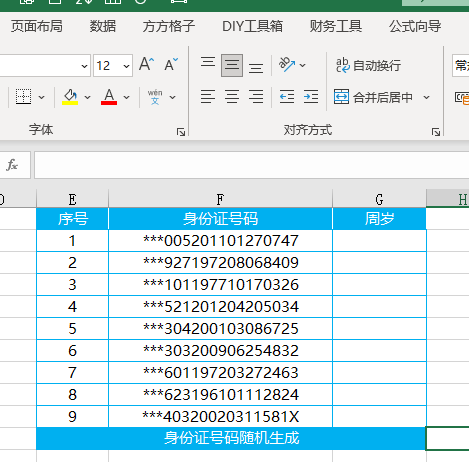The width and height of the screenshot is (469, 462).
Task: Increase the indent level
Action: coord(311,97)
